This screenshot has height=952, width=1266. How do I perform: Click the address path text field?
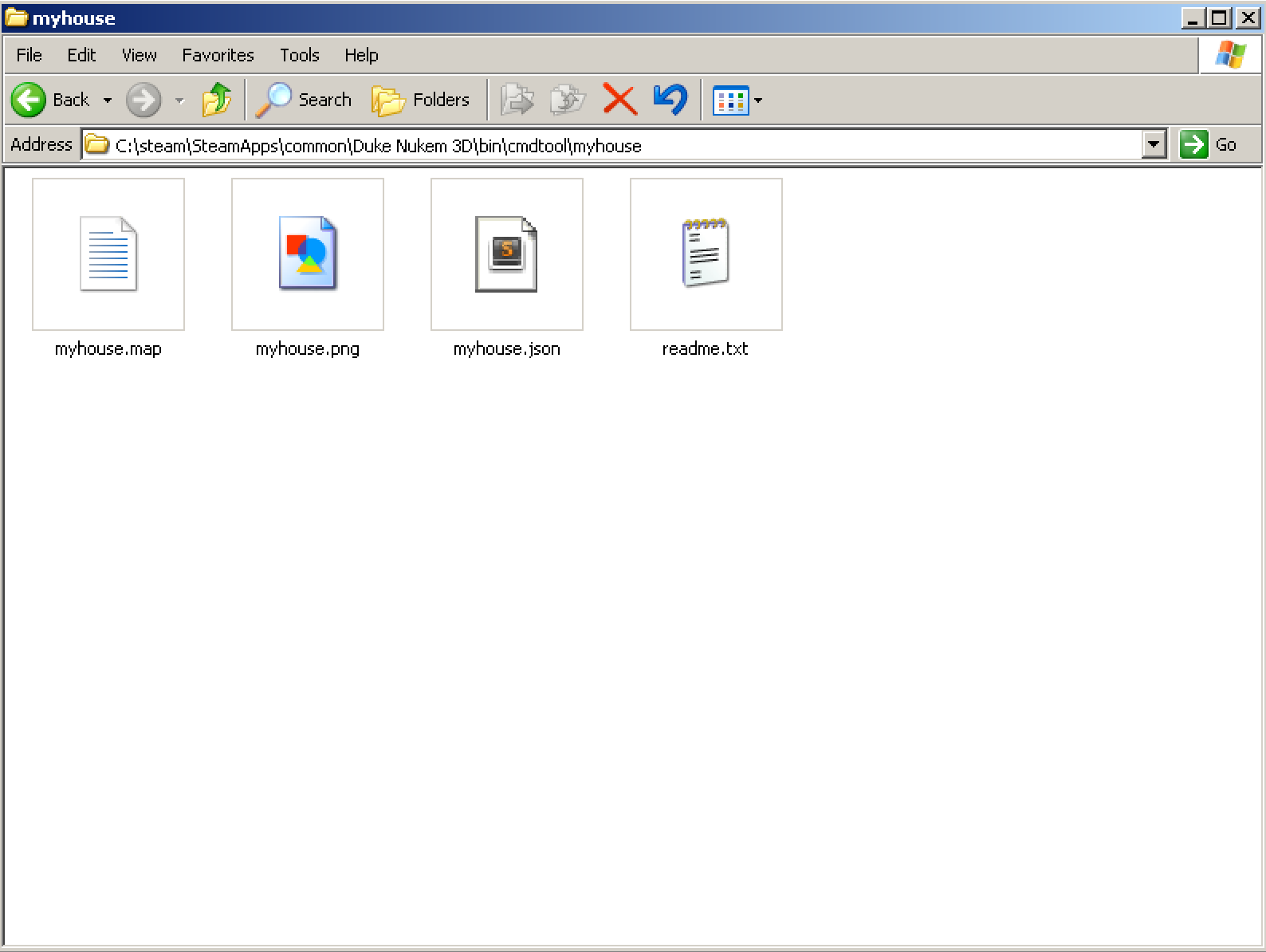pos(625,145)
